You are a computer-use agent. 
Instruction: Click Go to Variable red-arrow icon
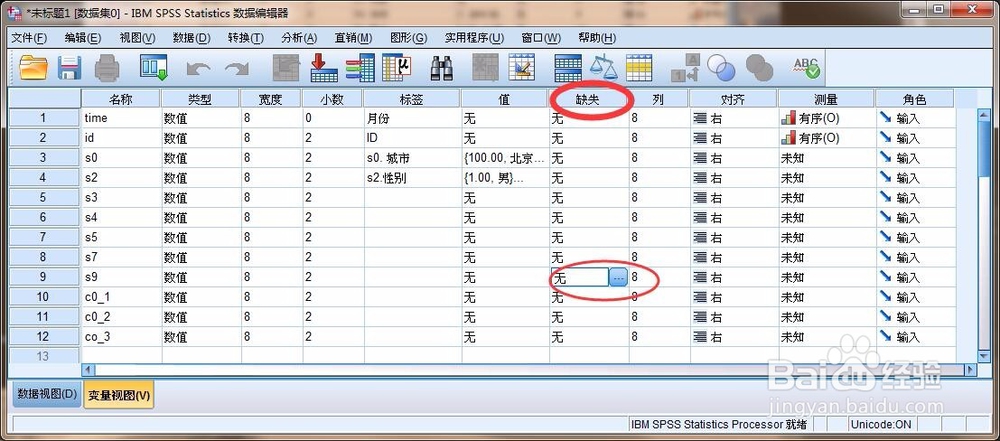[x=324, y=68]
